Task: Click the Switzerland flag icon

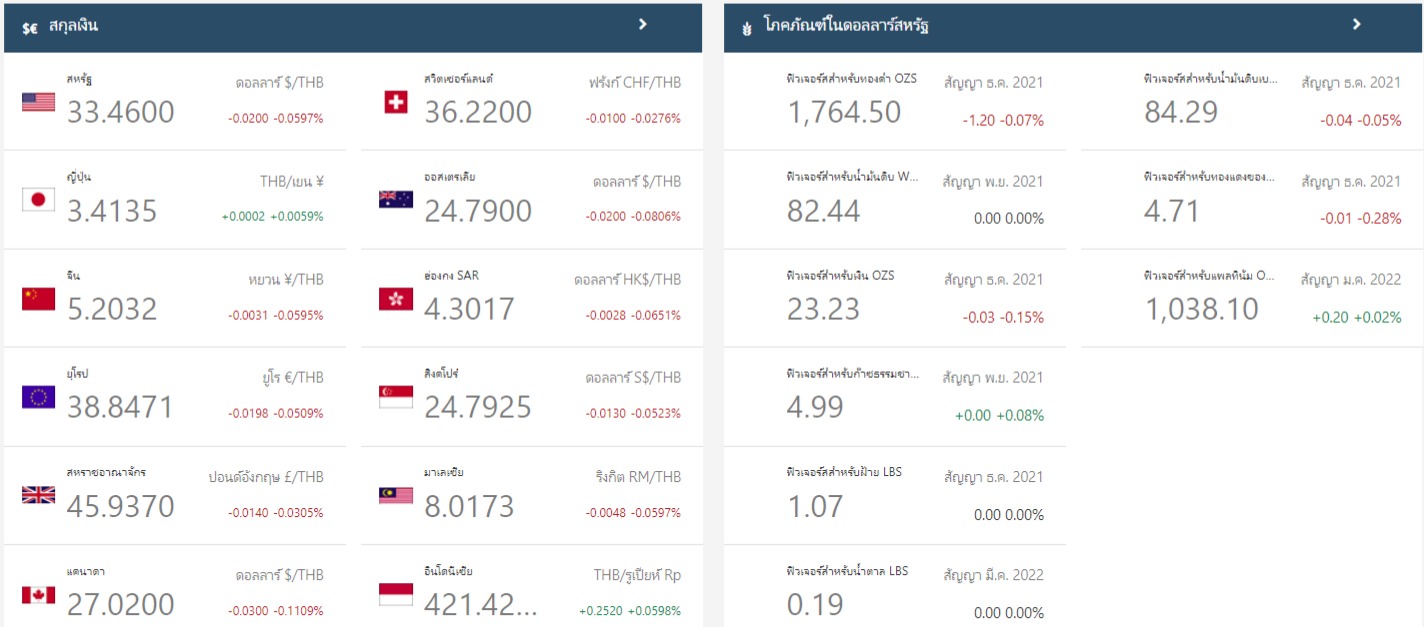Action: tap(396, 101)
